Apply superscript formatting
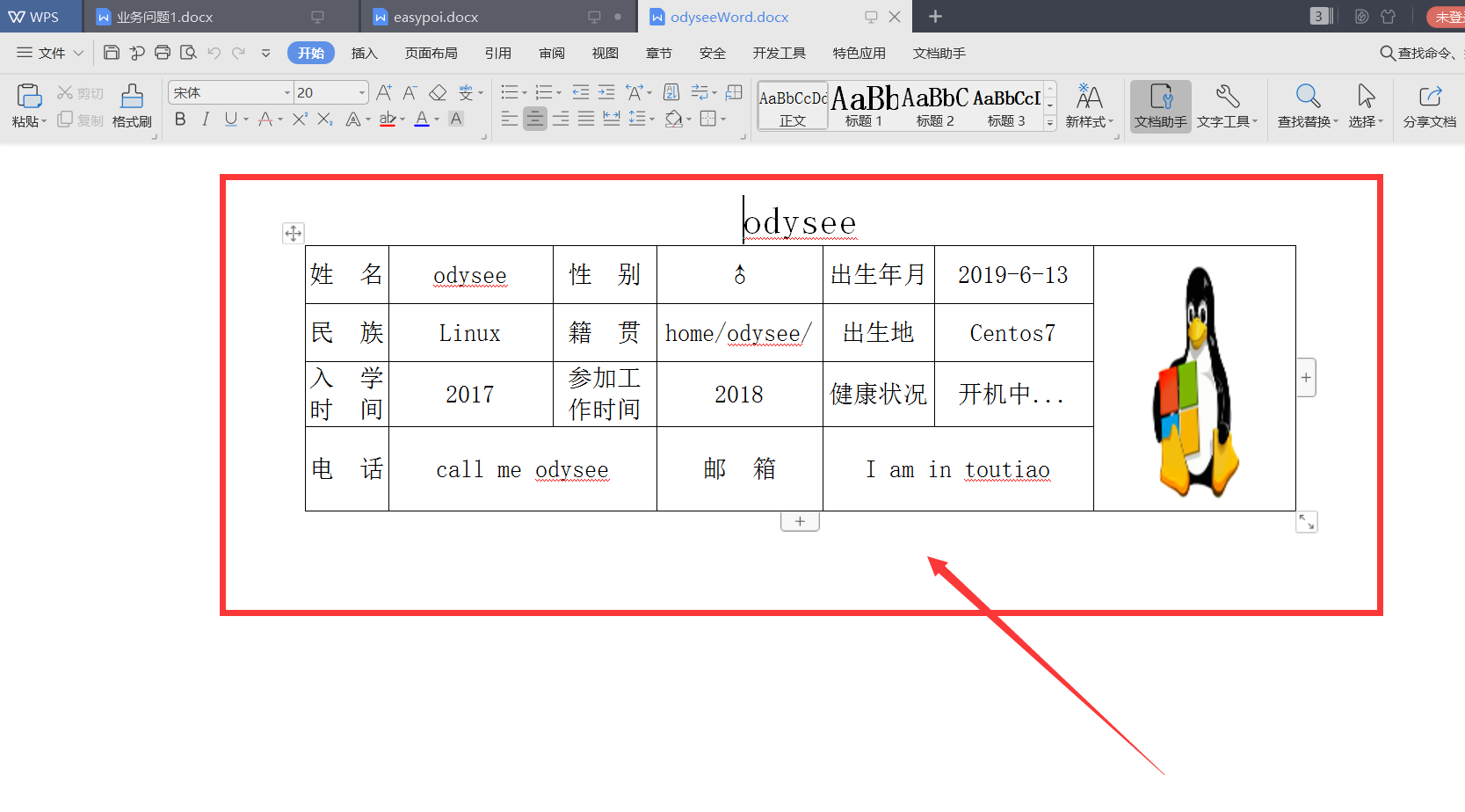 (x=297, y=120)
